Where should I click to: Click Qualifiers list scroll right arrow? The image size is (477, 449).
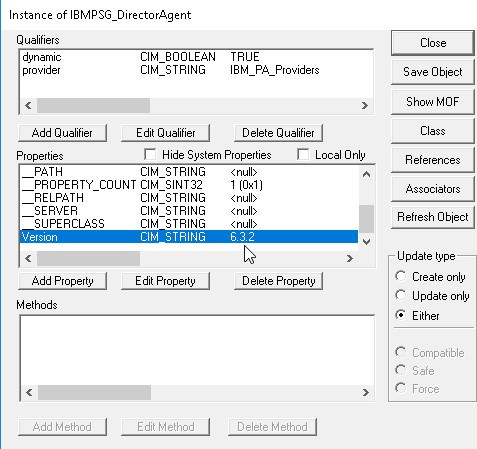tap(365, 106)
